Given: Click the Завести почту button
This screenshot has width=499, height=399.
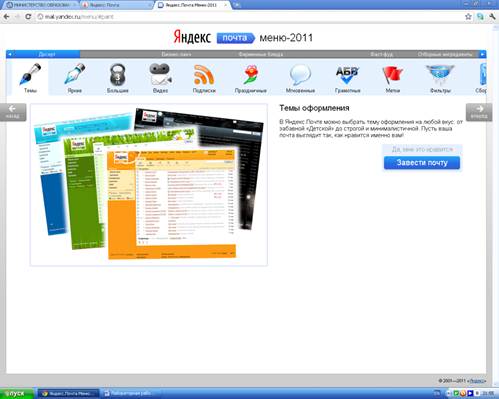Looking at the screenshot, I should click(422, 163).
